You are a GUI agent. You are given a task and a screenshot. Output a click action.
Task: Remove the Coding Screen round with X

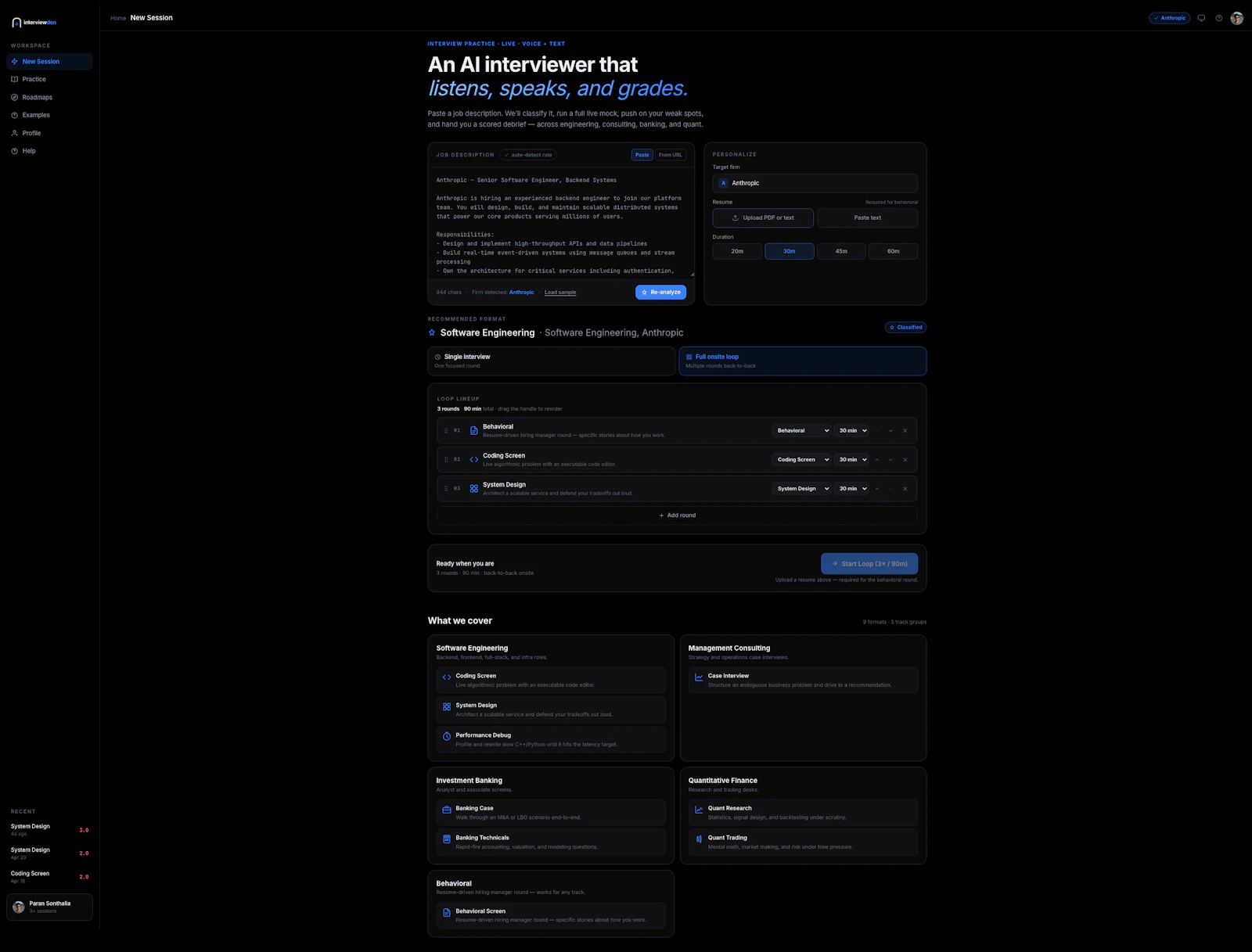coord(905,460)
